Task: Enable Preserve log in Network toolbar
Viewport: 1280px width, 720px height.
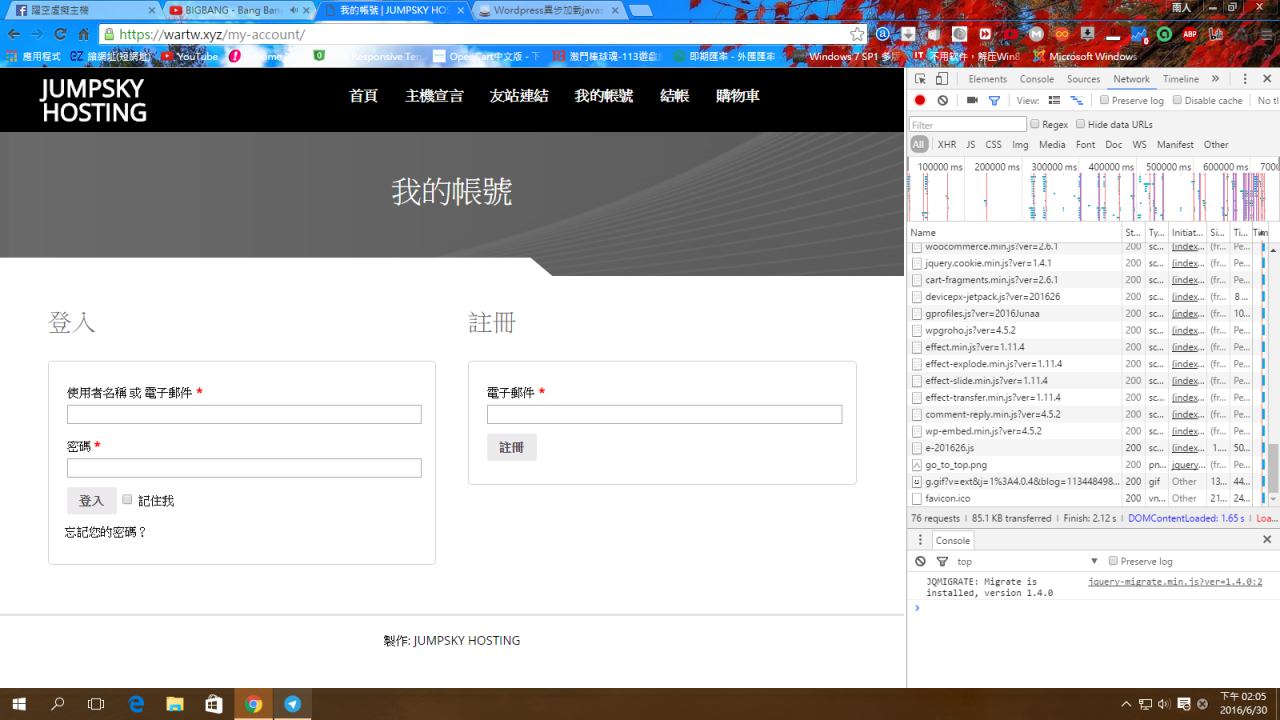Action: pos(1104,100)
